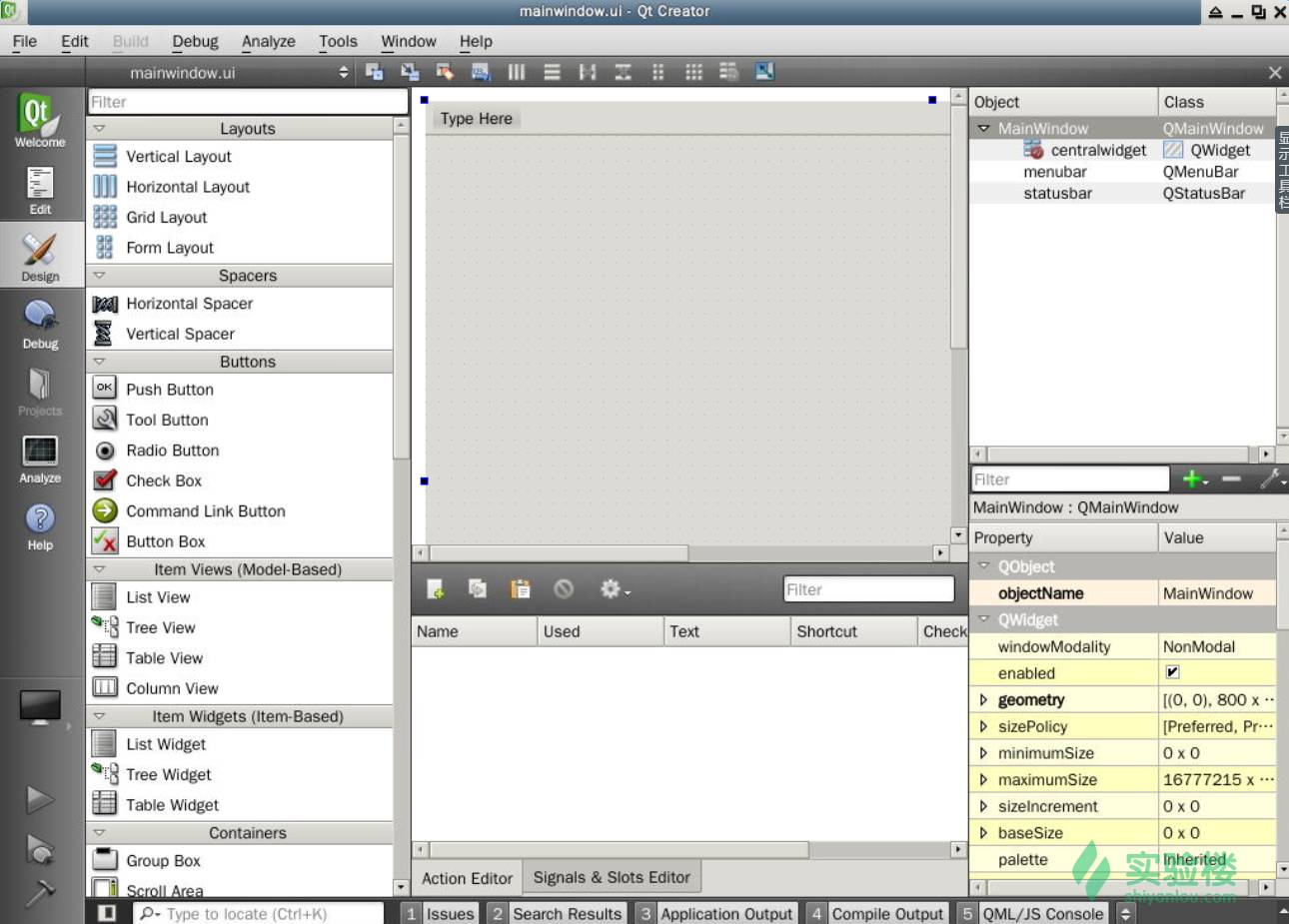This screenshot has height=924, width=1289.
Task: Switch to Signals & Slots Editor tab
Action: click(612, 877)
